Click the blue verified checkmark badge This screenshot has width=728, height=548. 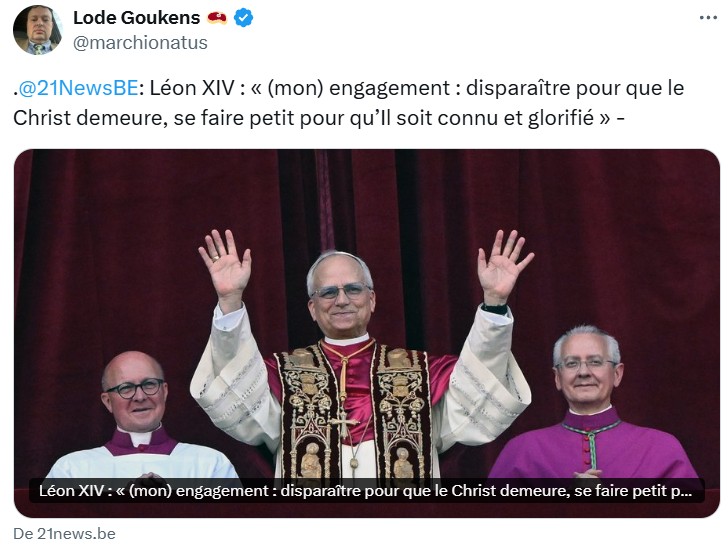point(243,18)
